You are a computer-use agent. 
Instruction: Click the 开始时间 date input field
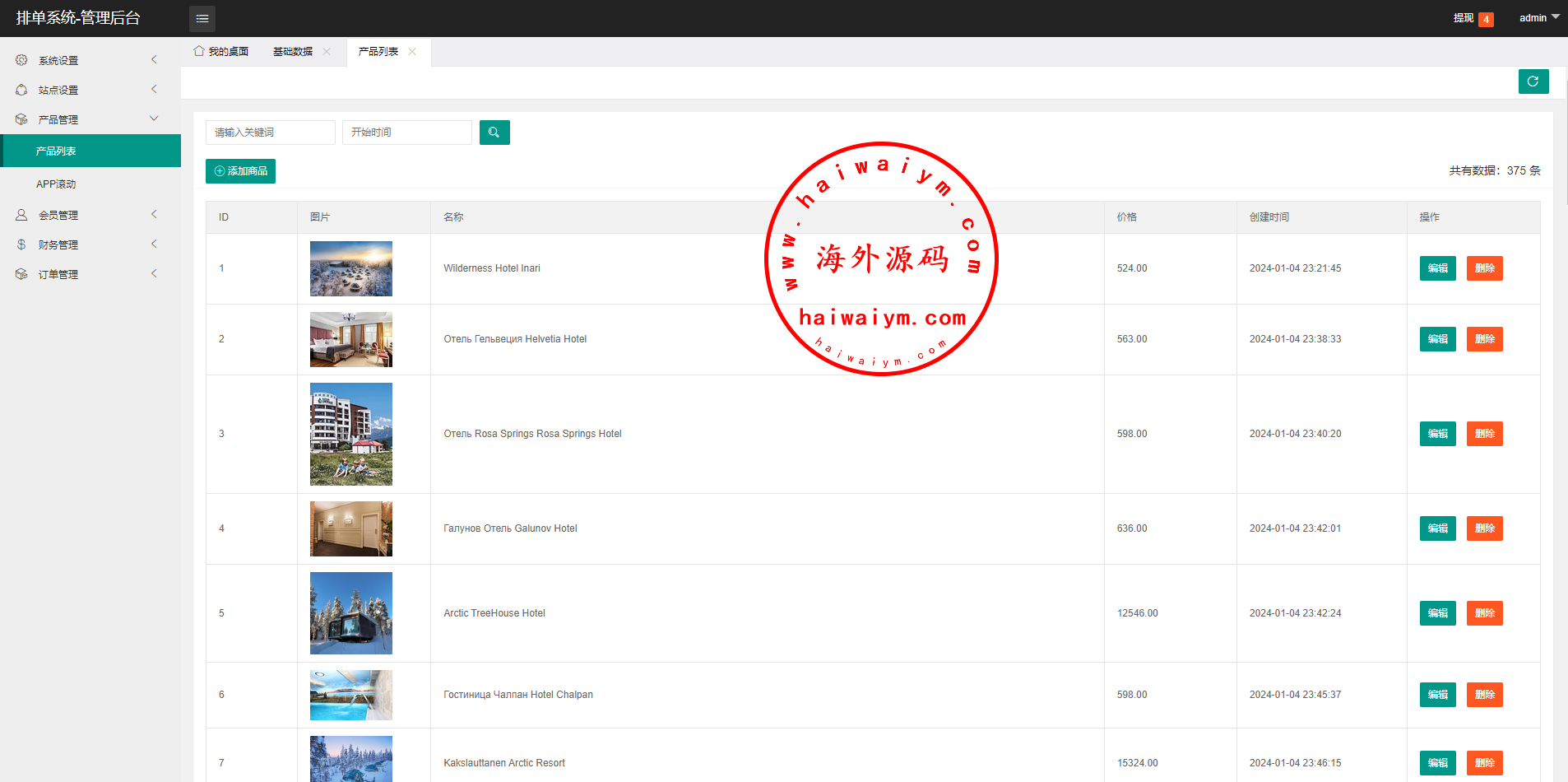(x=406, y=133)
